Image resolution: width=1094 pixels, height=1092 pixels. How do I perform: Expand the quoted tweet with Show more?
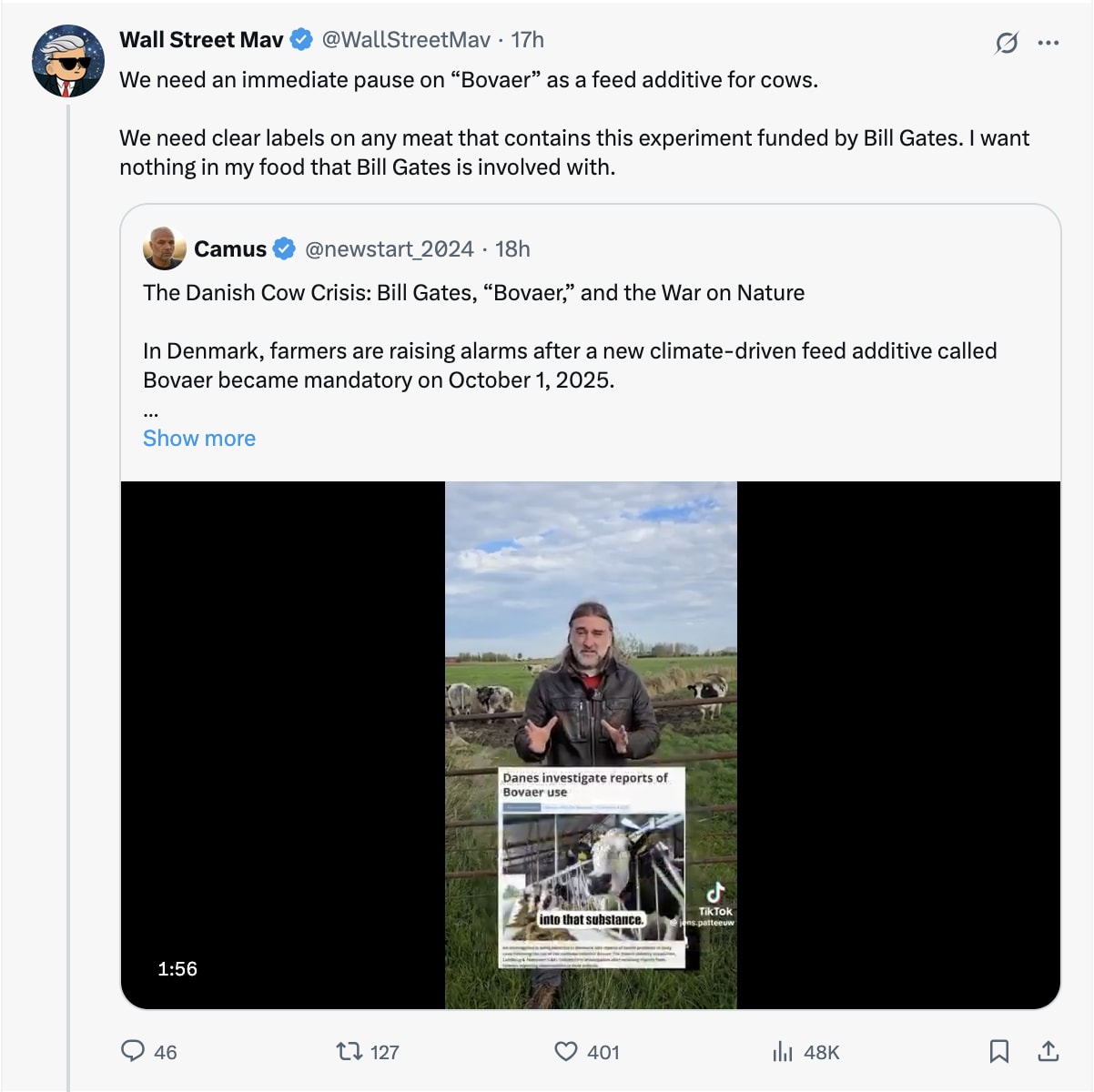(198, 438)
